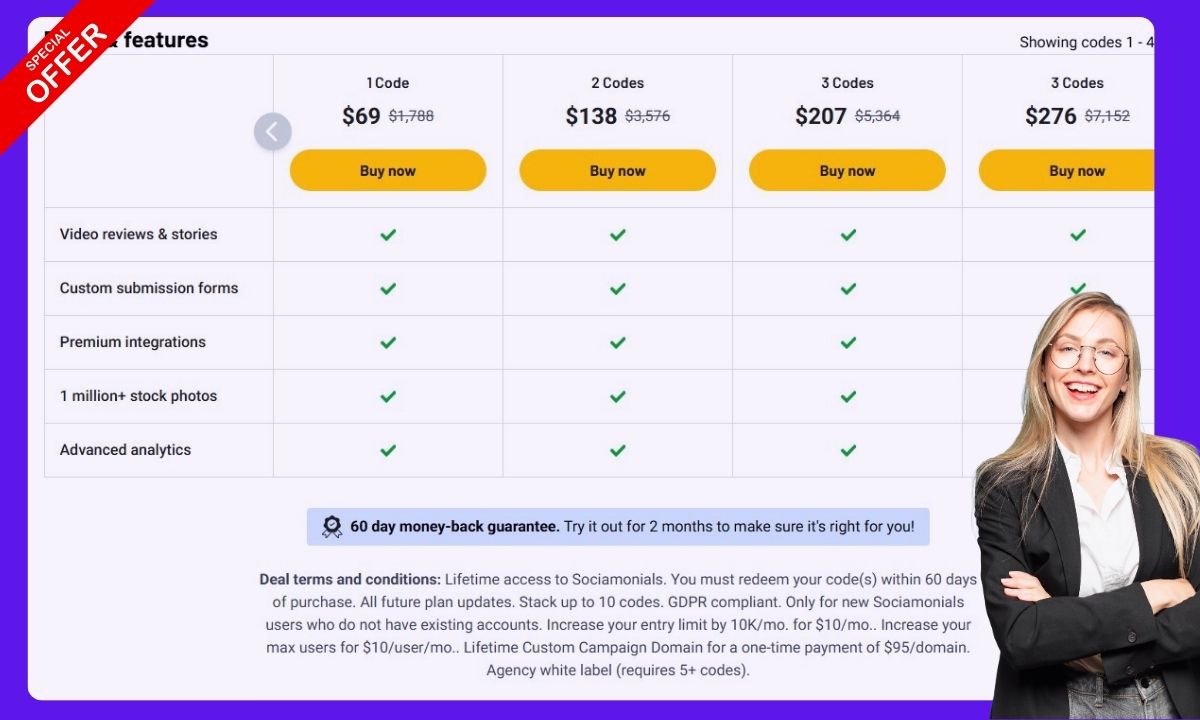
Task: Click the Advanced analytics row label
Action: (x=125, y=450)
